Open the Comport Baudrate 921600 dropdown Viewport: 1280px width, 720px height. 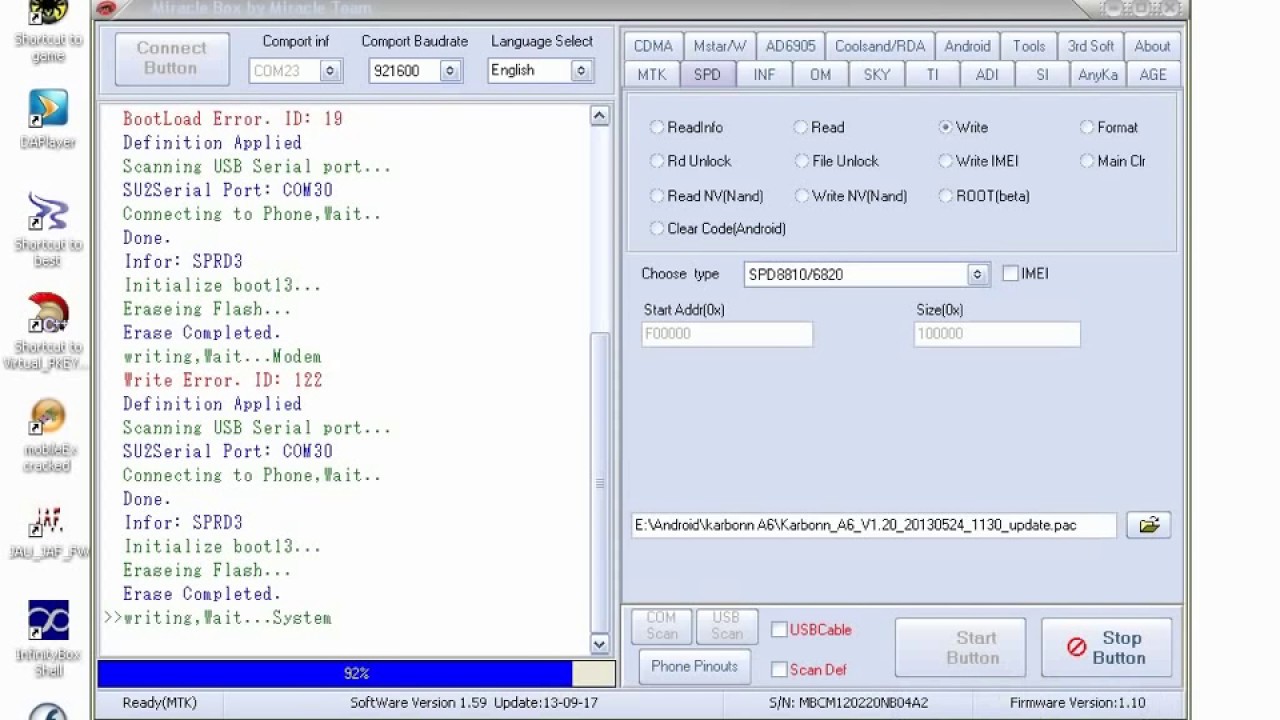tap(450, 71)
